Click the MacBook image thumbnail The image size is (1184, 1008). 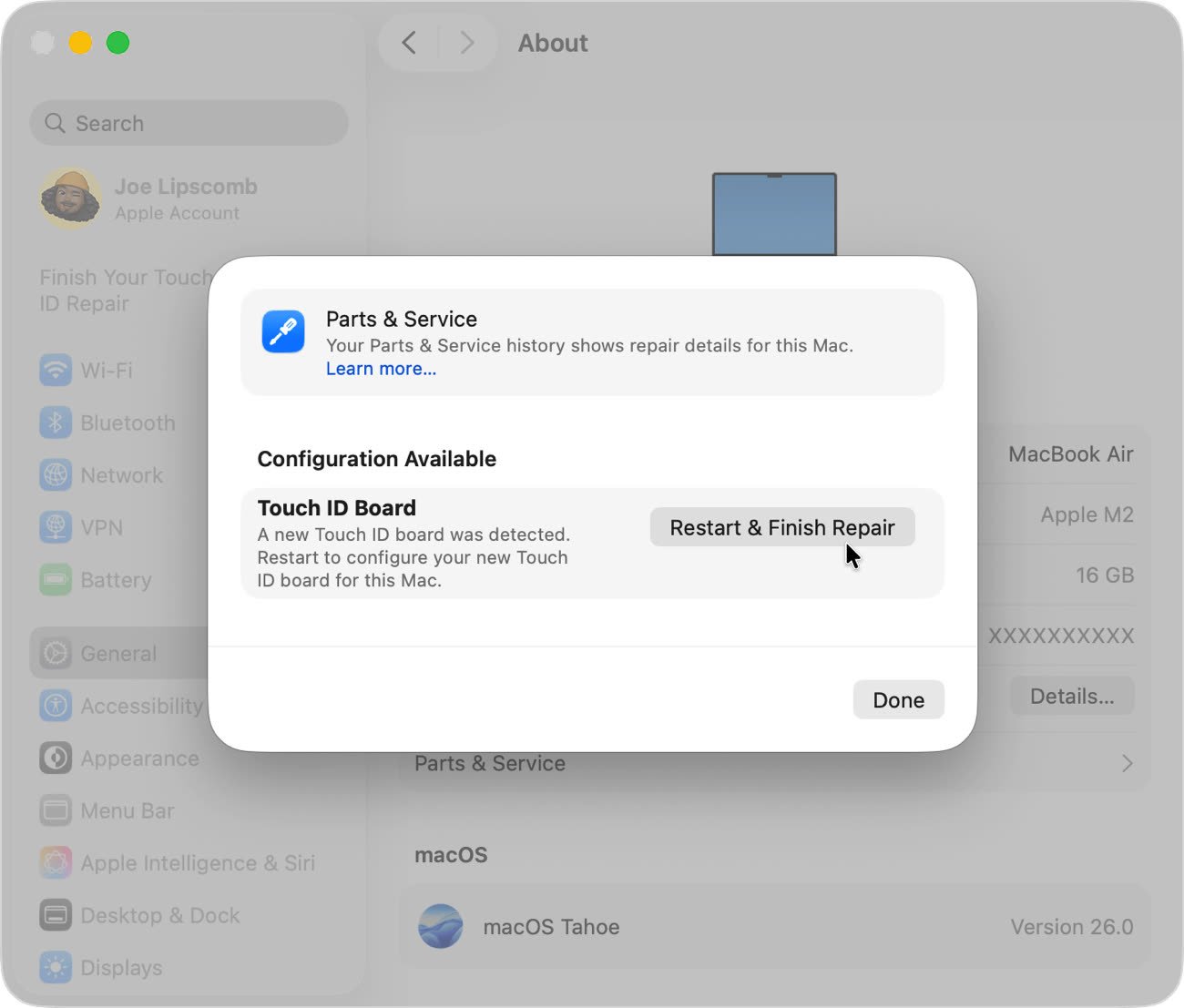tap(774, 214)
